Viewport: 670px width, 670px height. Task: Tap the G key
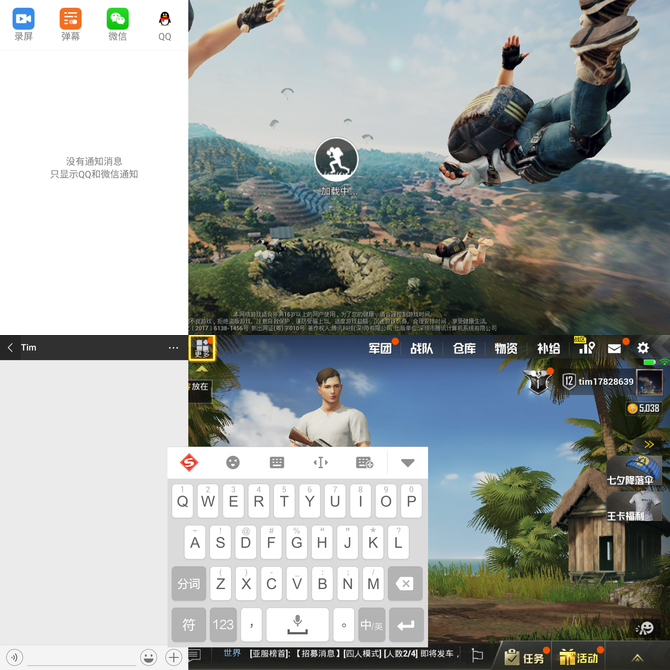pyautogui.click(x=297, y=542)
